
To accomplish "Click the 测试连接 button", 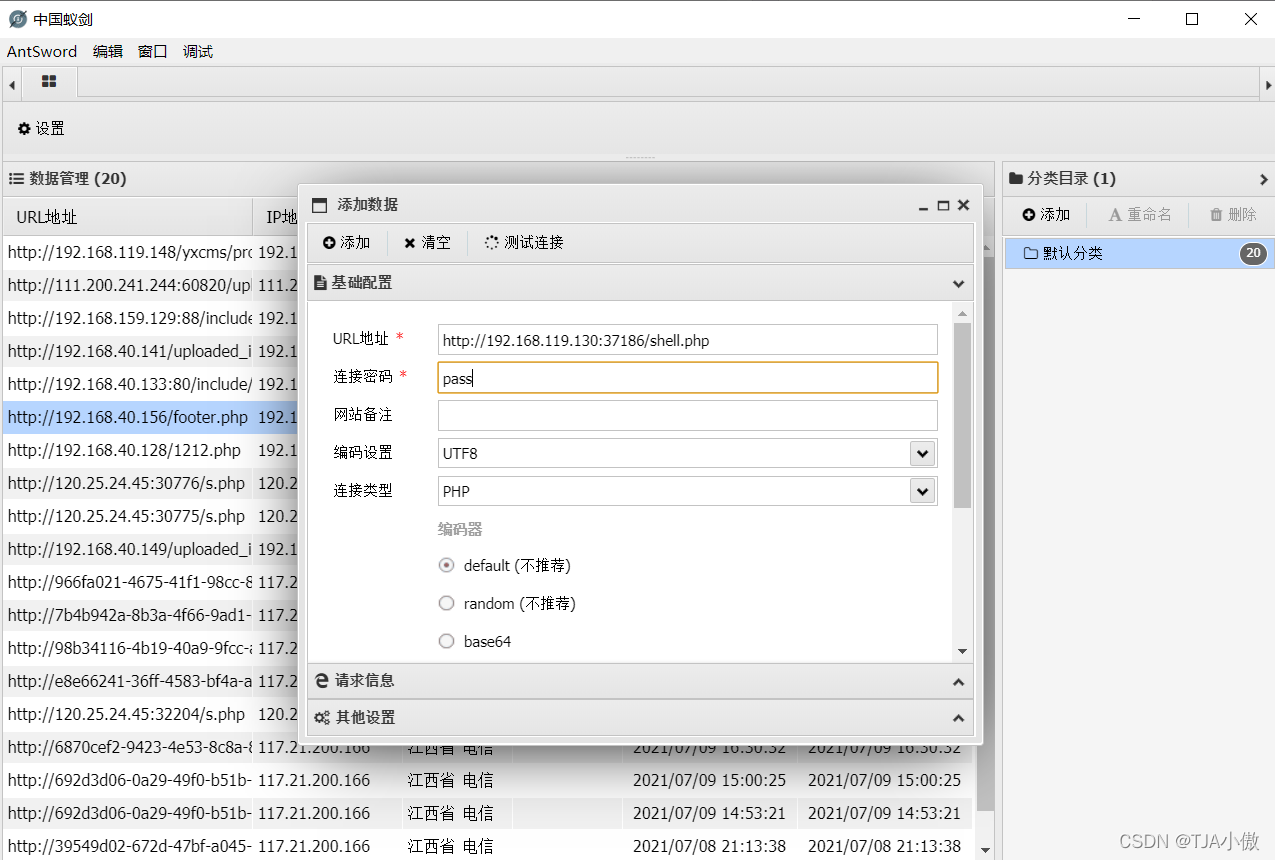I will [x=524, y=243].
